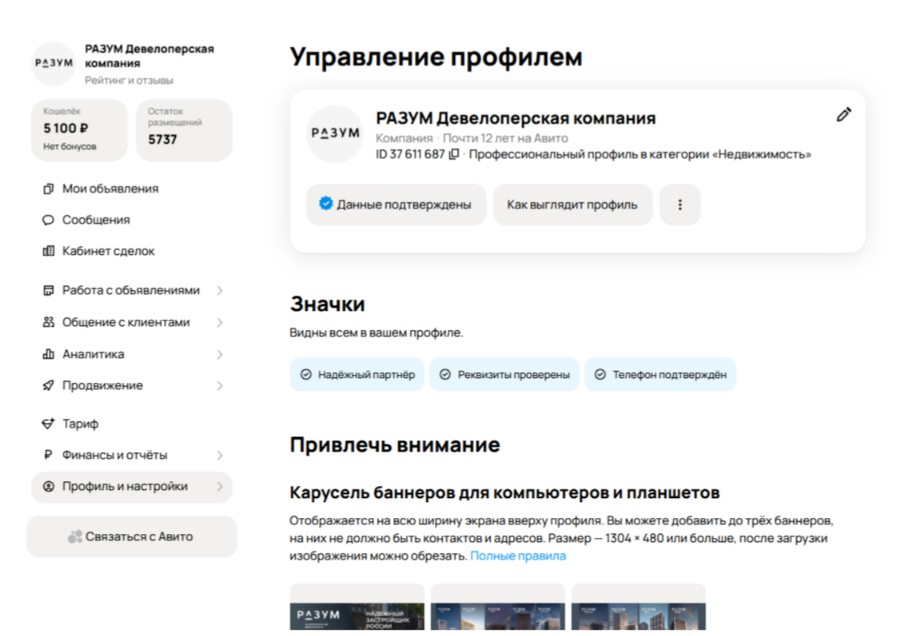Click the Связаться с Авито chat icon
Image resolution: width=916 pixels, height=636 pixels.
(75, 537)
